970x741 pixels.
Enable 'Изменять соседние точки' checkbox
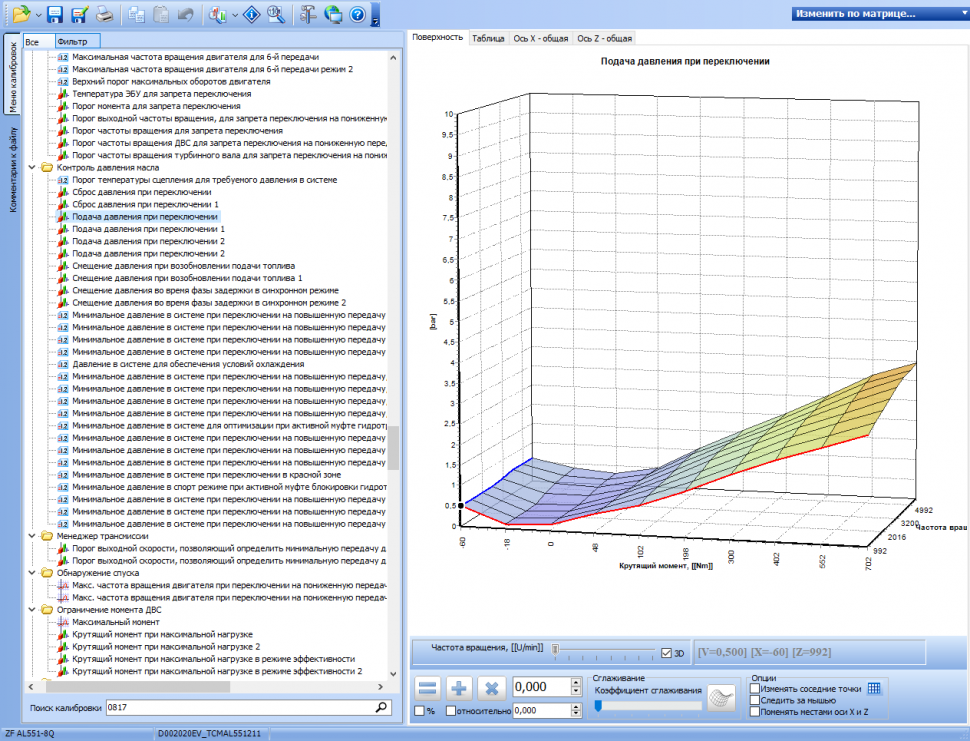[x=755, y=689]
